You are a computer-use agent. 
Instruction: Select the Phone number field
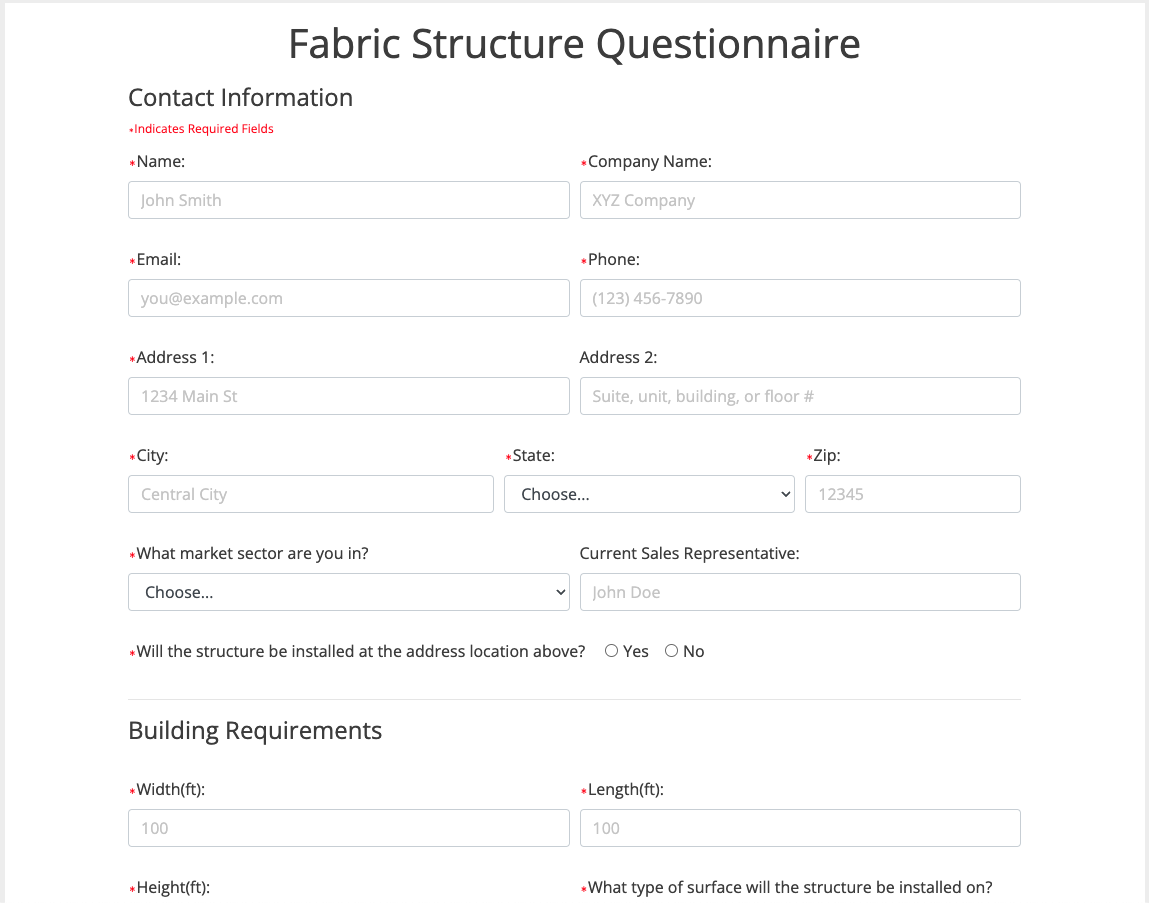[x=800, y=298]
